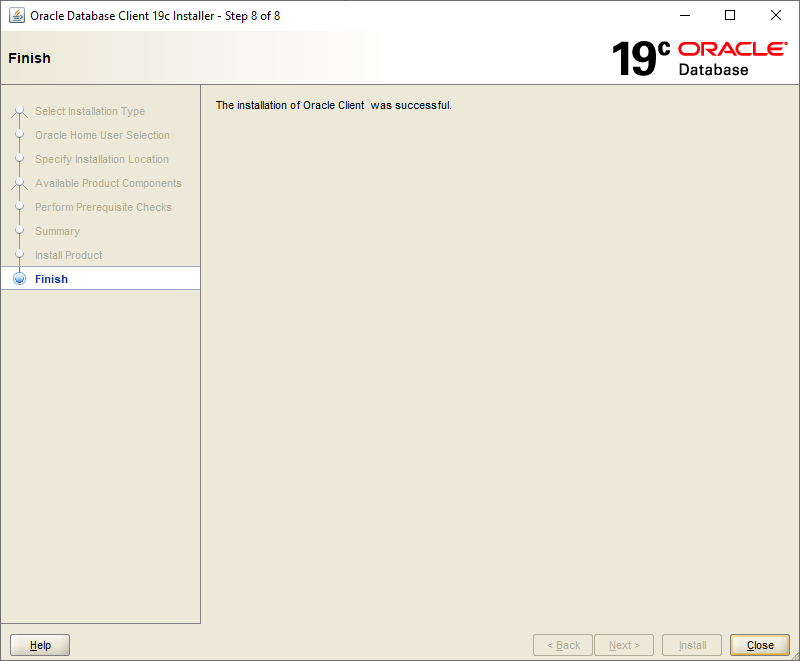This screenshot has height=661, width=800.
Task: Click the Oracle 19c Database logo
Action: point(699,59)
